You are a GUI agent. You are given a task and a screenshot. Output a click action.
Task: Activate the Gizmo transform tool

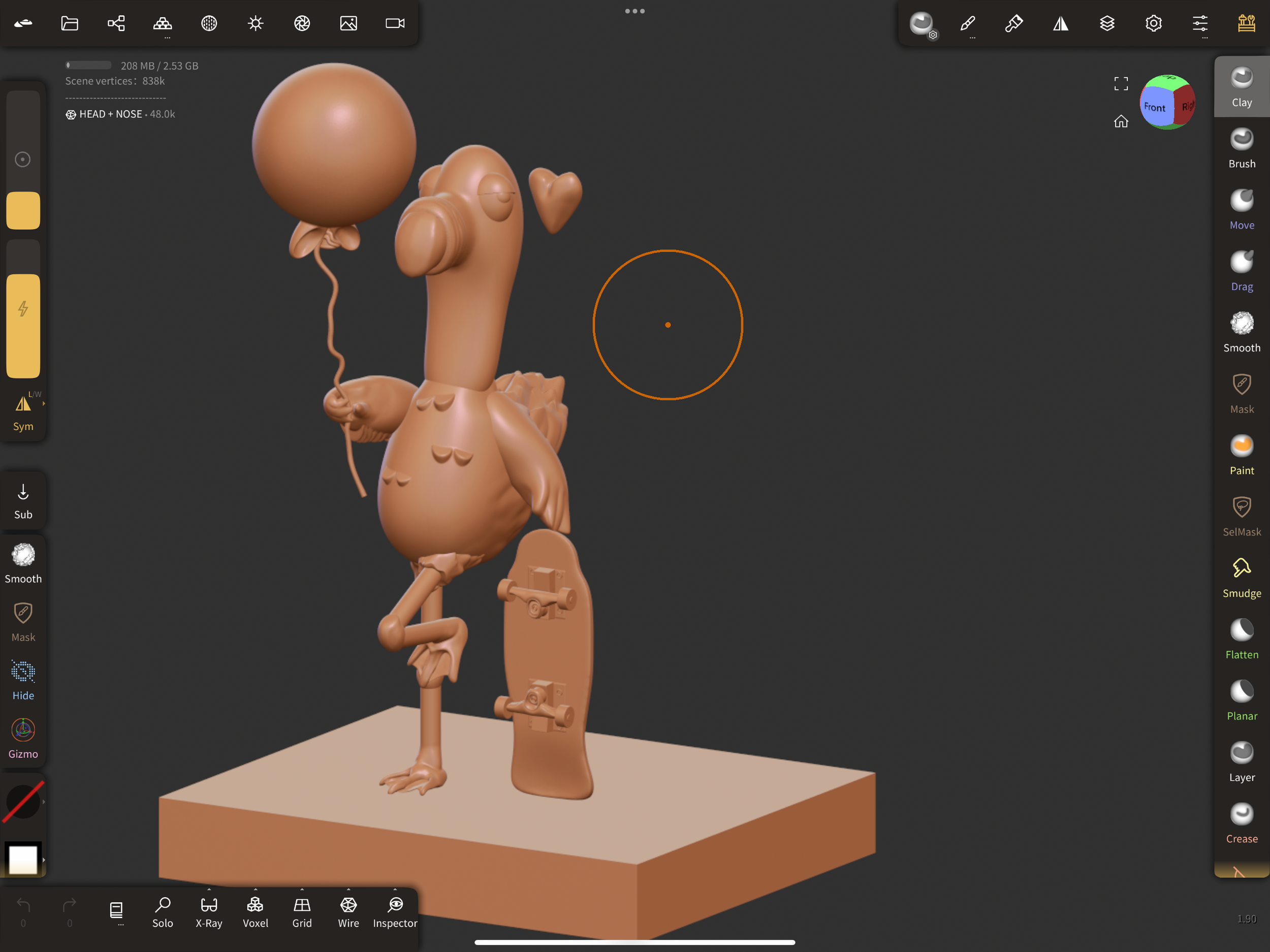[23, 739]
